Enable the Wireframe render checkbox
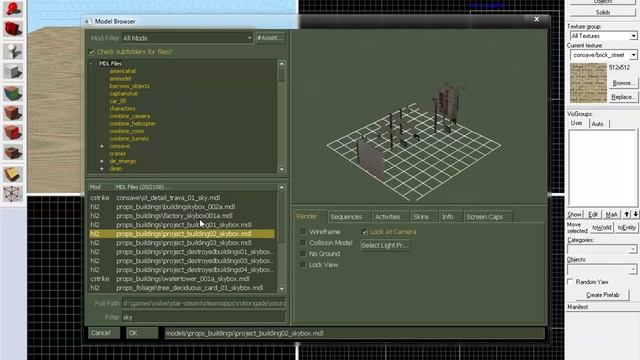 coord(303,232)
